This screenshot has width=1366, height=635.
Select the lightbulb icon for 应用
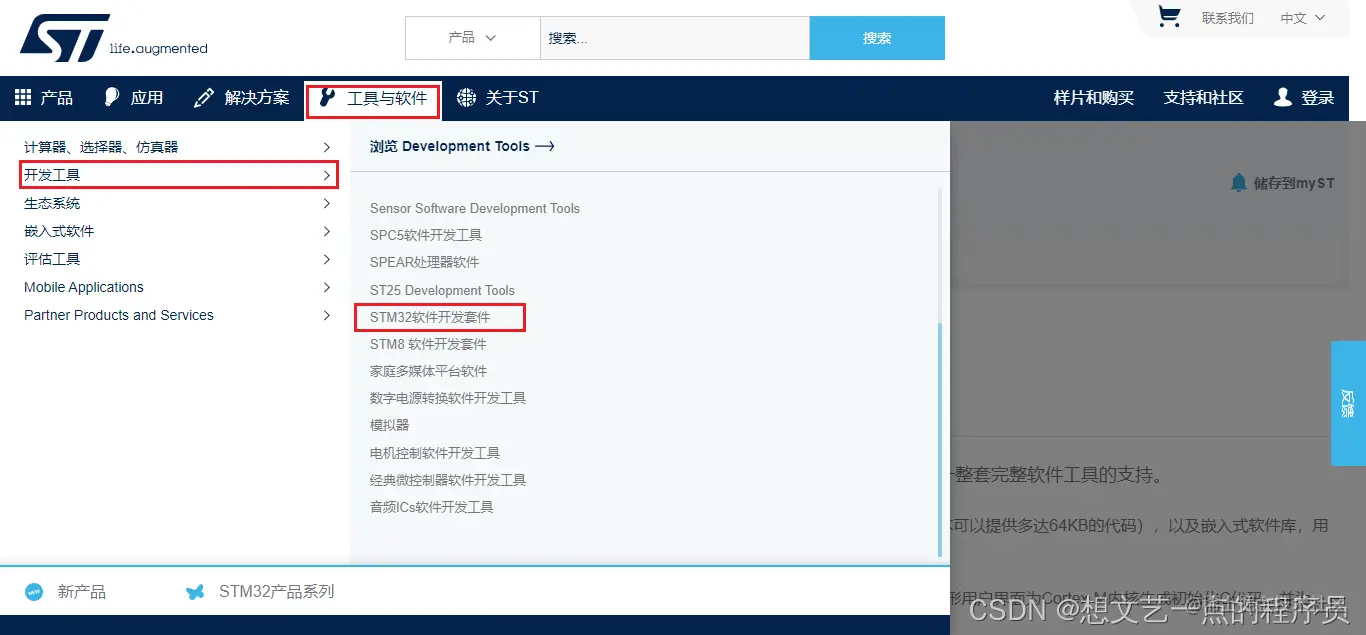click(x=111, y=96)
